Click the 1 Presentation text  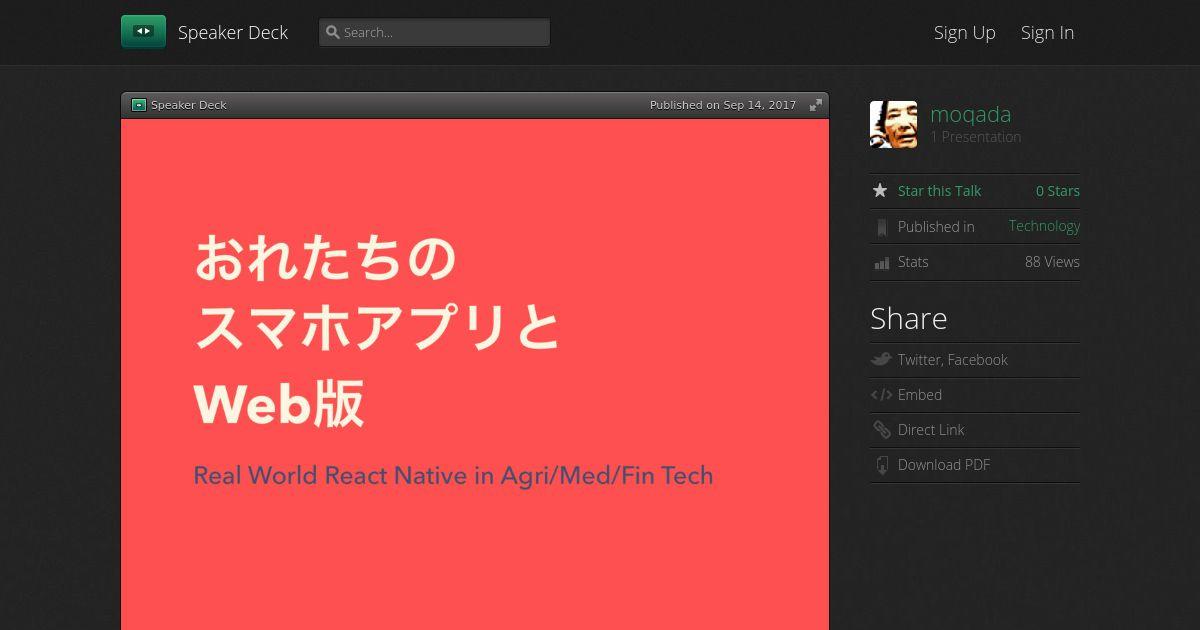pyautogui.click(x=975, y=137)
